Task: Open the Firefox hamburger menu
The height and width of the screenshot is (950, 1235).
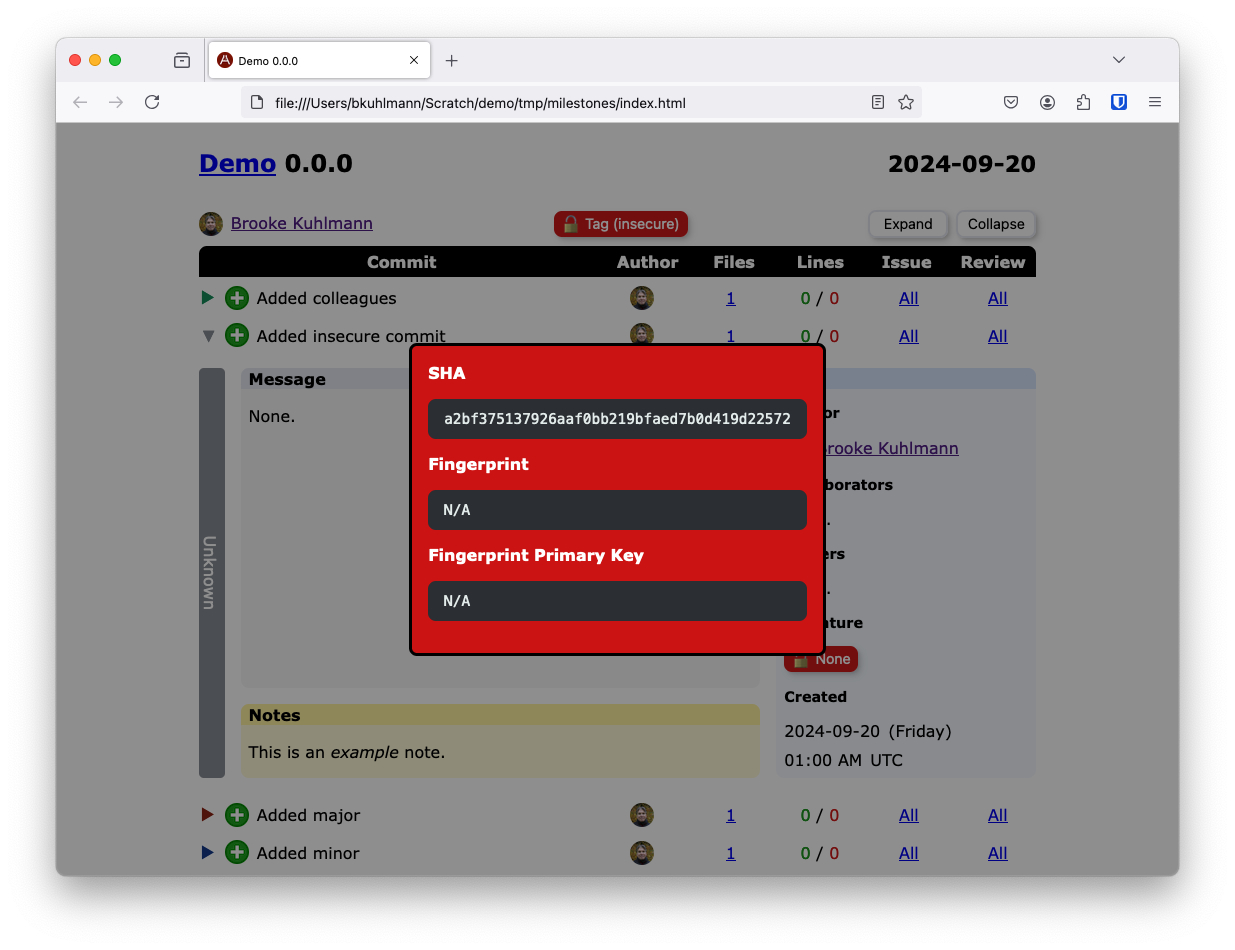Action: tap(1155, 102)
